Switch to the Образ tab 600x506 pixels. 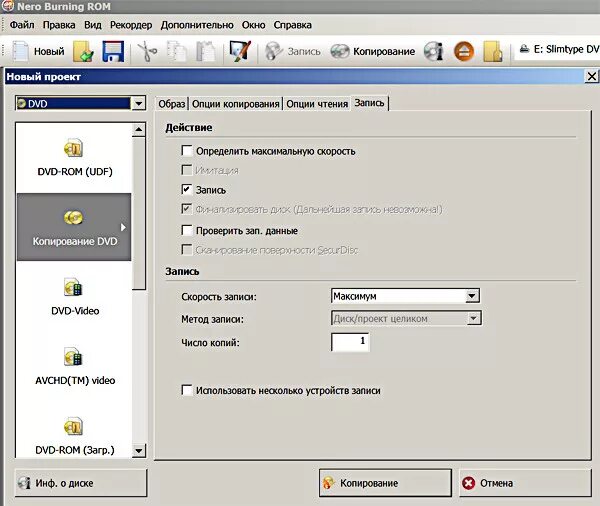(x=172, y=104)
